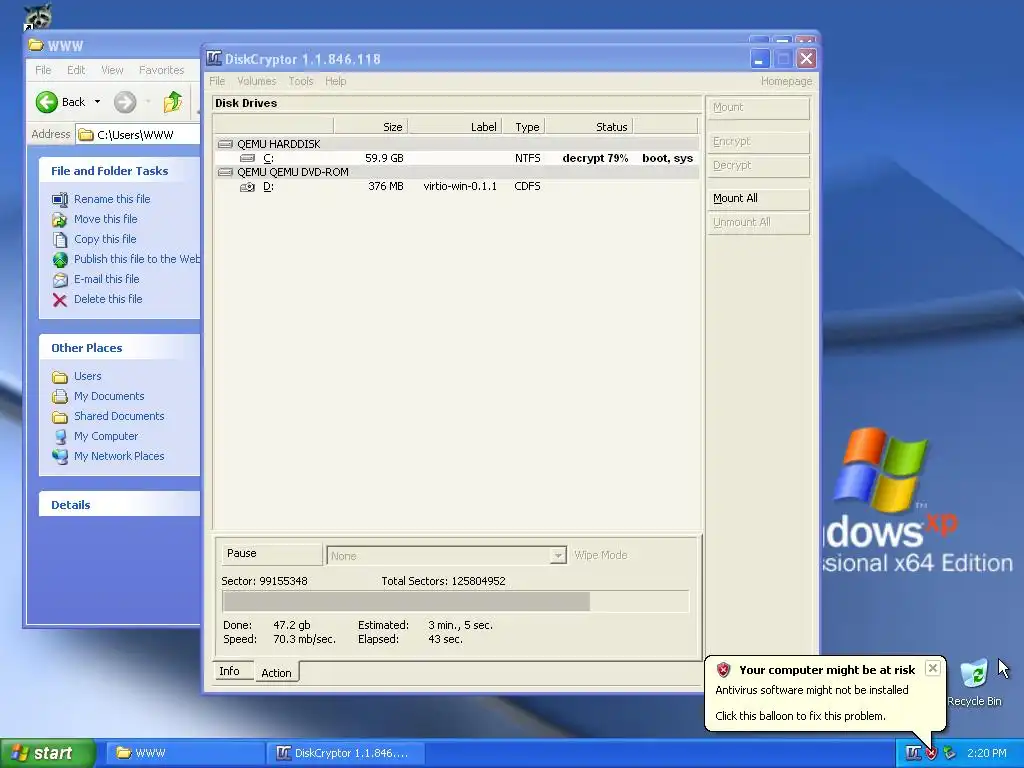Select the DiskCryptor taskbar button

[x=345, y=753]
